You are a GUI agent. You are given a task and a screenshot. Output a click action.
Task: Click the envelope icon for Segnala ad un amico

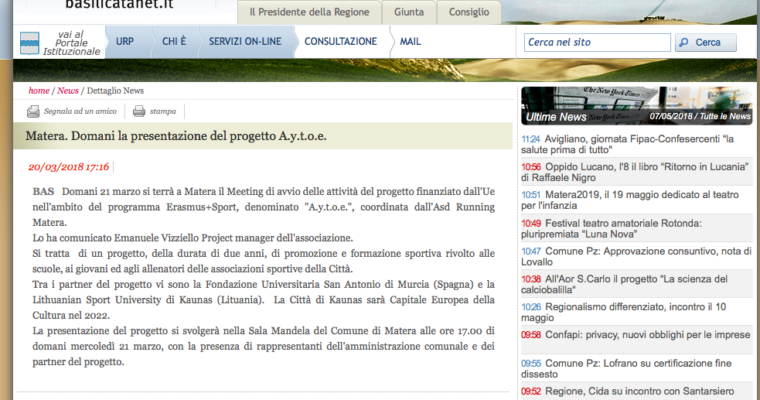point(33,112)
